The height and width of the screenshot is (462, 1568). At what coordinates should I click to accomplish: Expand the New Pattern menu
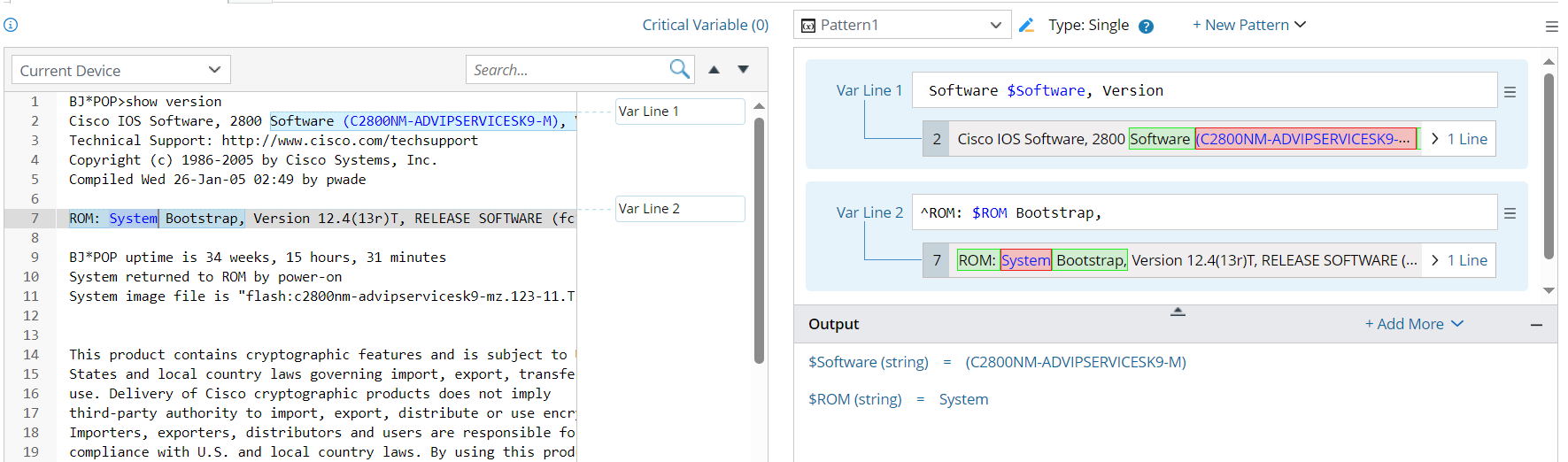coord(1248,25)
